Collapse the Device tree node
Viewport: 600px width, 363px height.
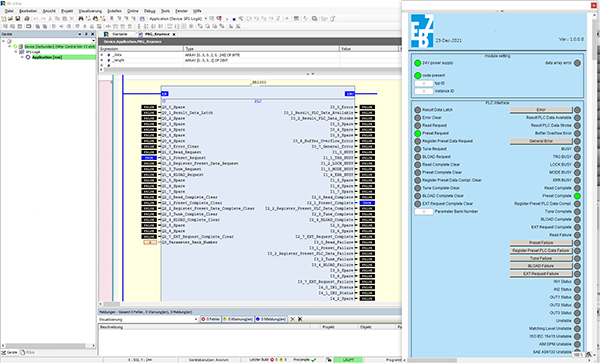[10, 46]
